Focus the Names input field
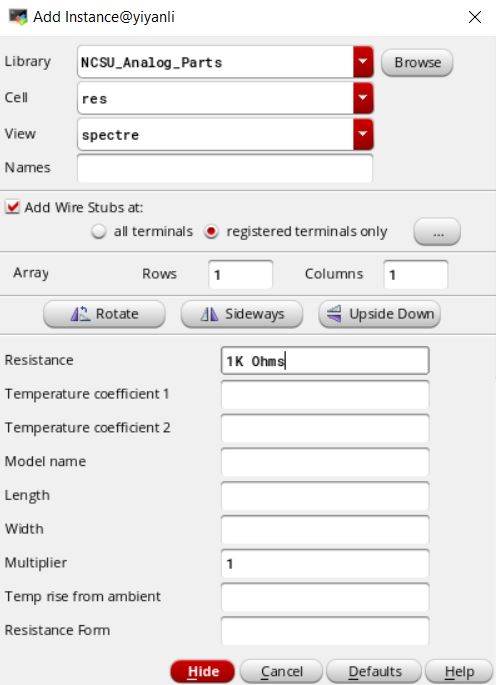 click(x=225, y=168)
